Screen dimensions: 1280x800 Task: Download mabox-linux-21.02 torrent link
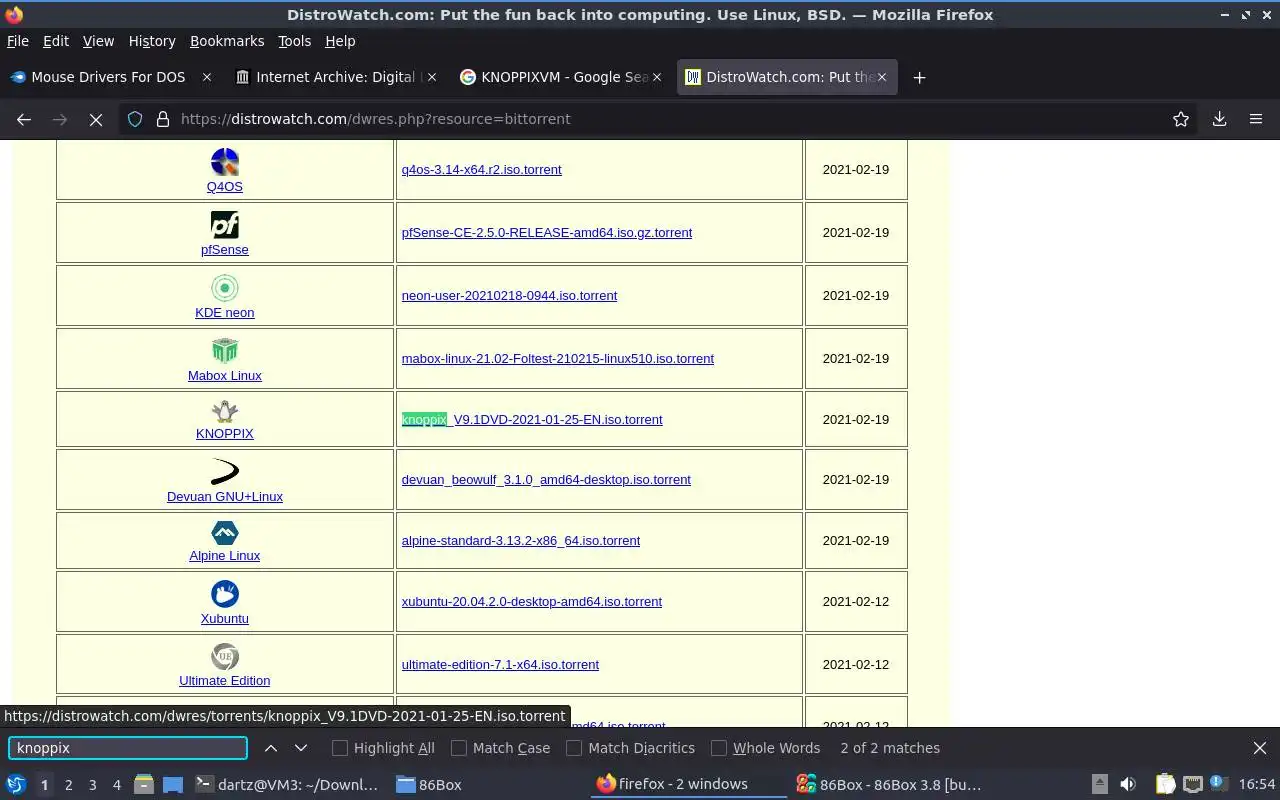(x=558, y=359)
